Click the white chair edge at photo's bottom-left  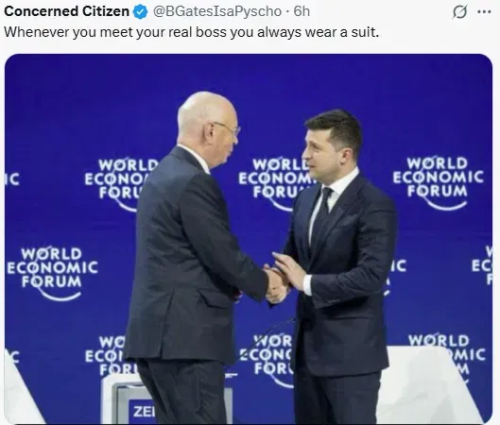coord(22,388)
